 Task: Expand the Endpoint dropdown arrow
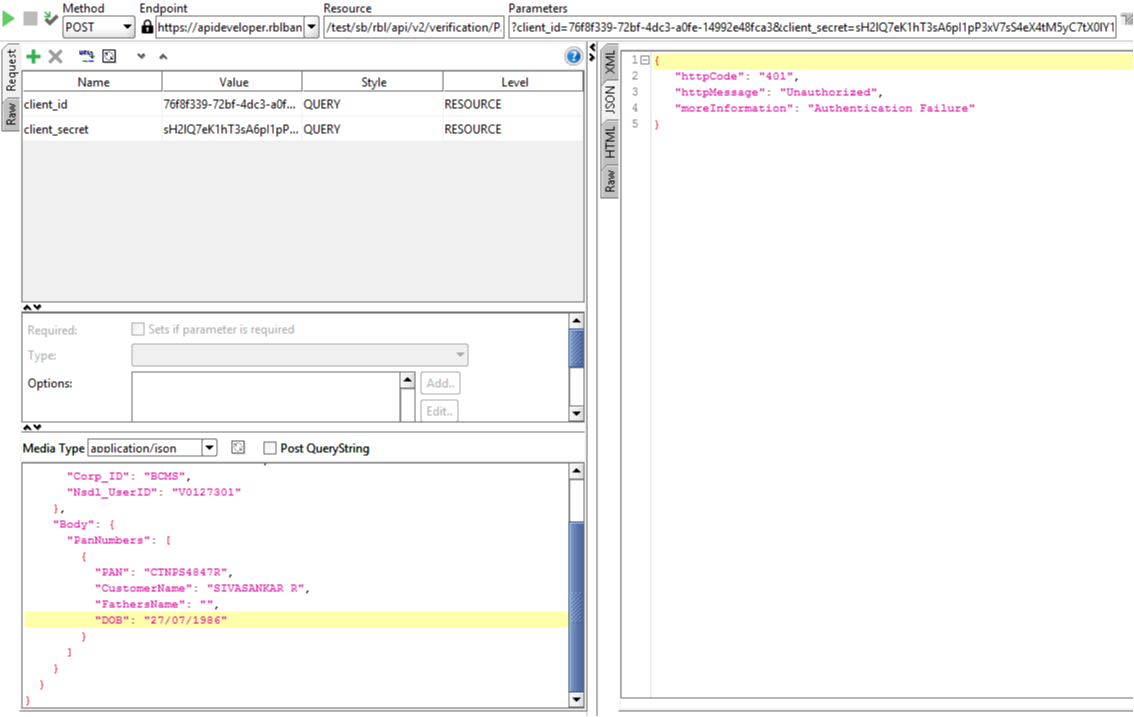click(x=312, y=27)
